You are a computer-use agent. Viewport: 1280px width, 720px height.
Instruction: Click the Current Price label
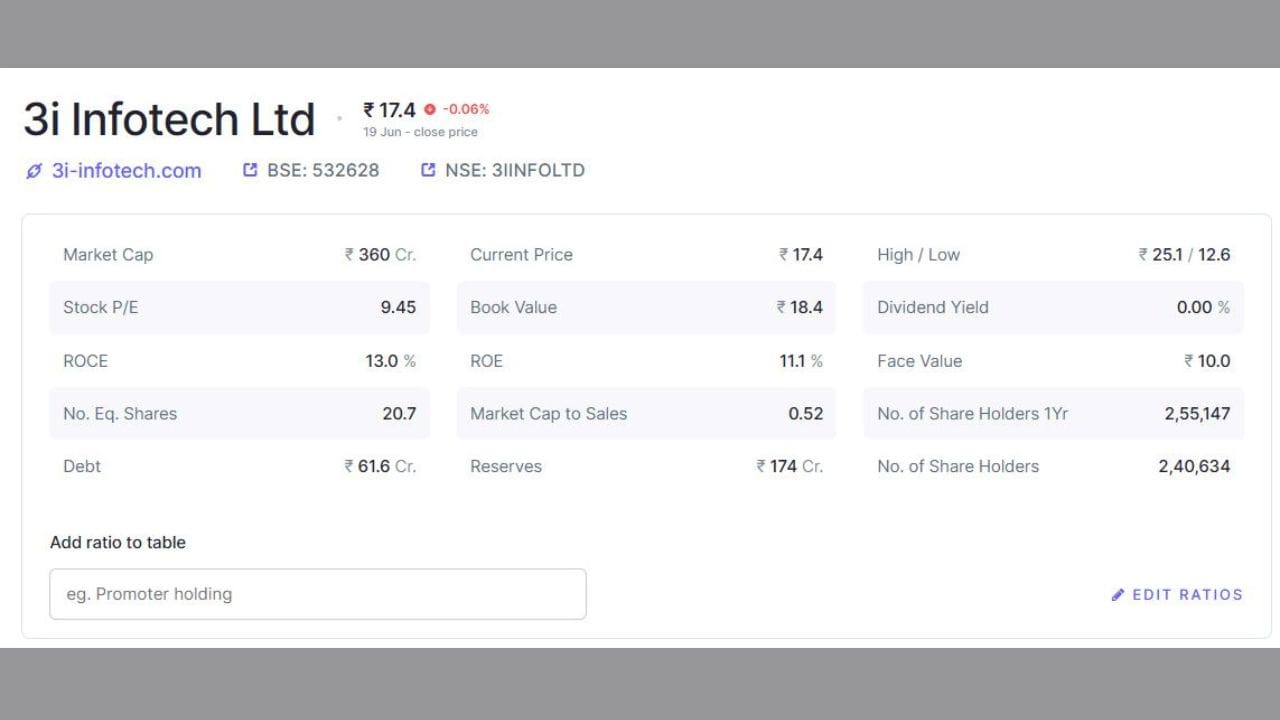(521, 255)
